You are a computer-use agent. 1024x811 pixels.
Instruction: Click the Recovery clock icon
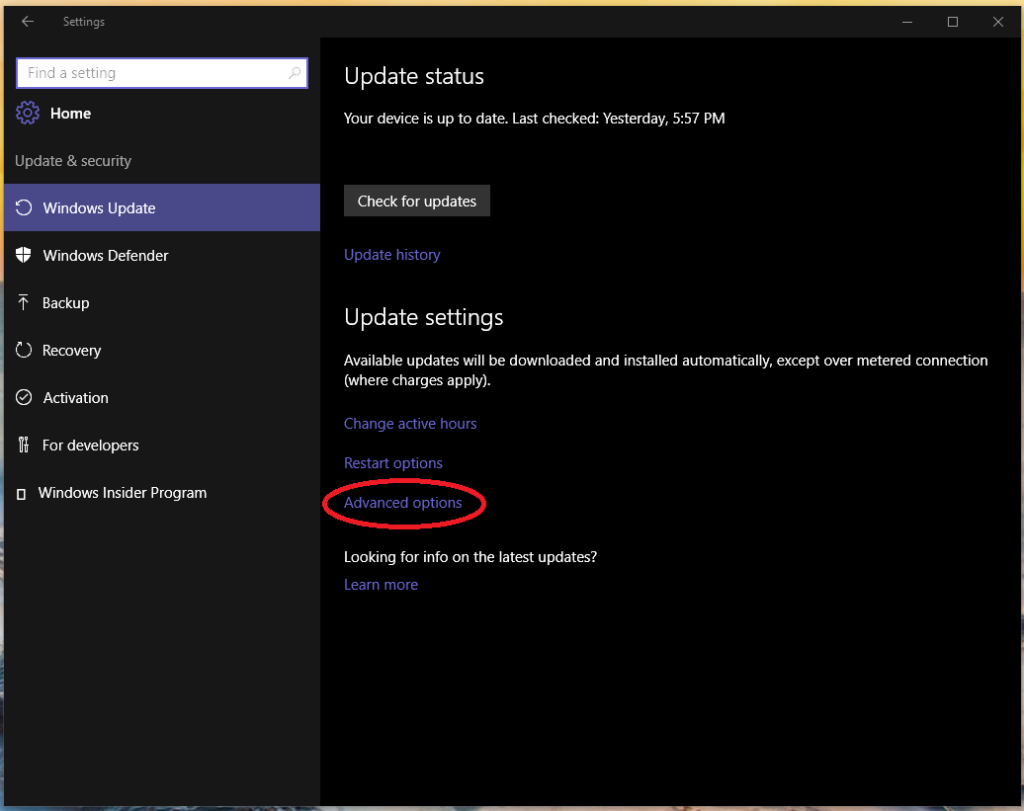(x=24, y=350)
